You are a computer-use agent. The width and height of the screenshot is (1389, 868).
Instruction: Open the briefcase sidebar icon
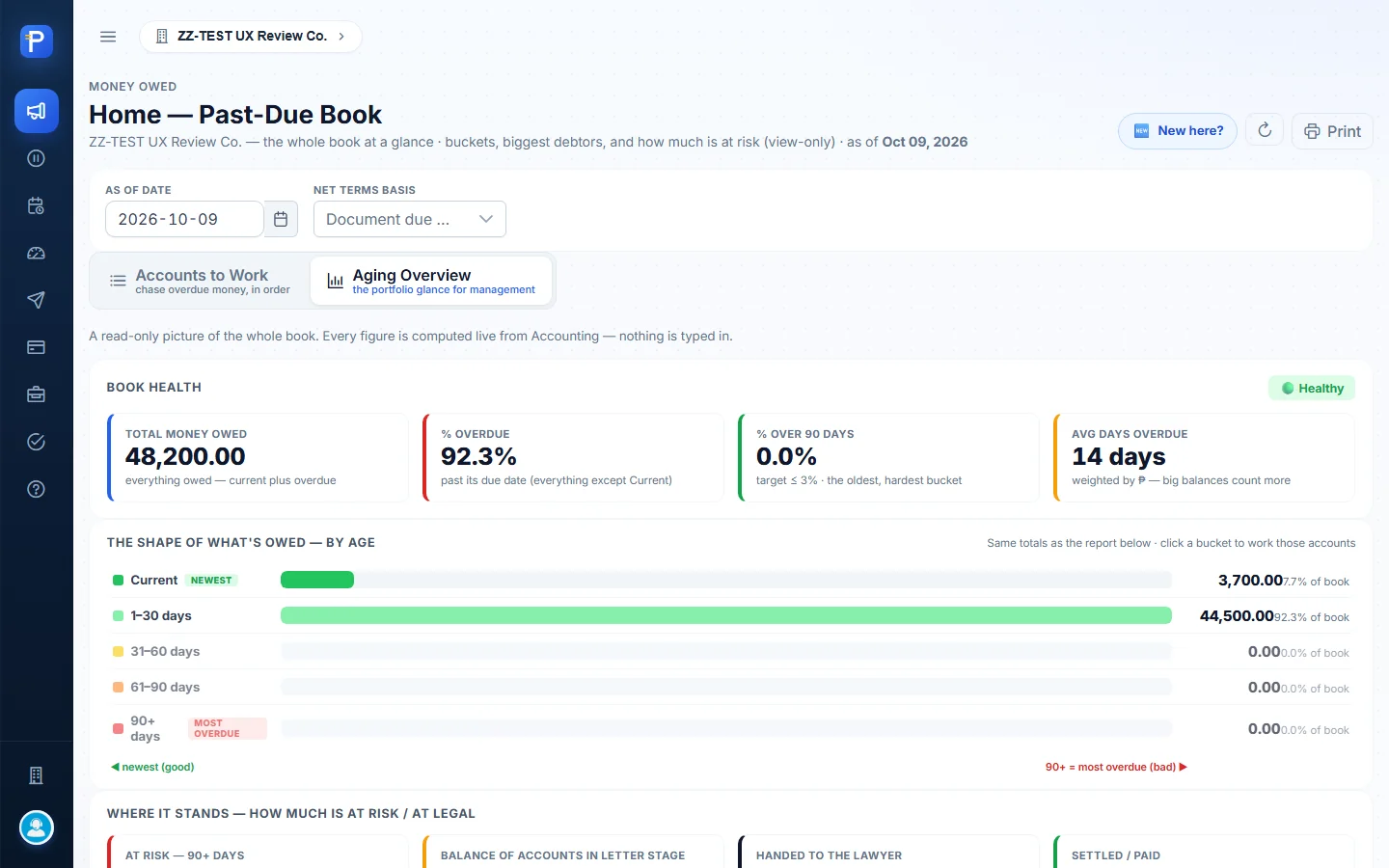[37, 394]
